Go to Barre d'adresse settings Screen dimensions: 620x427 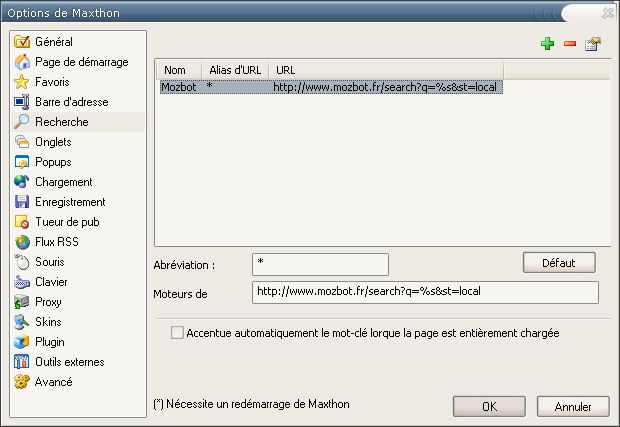(72, 102)
